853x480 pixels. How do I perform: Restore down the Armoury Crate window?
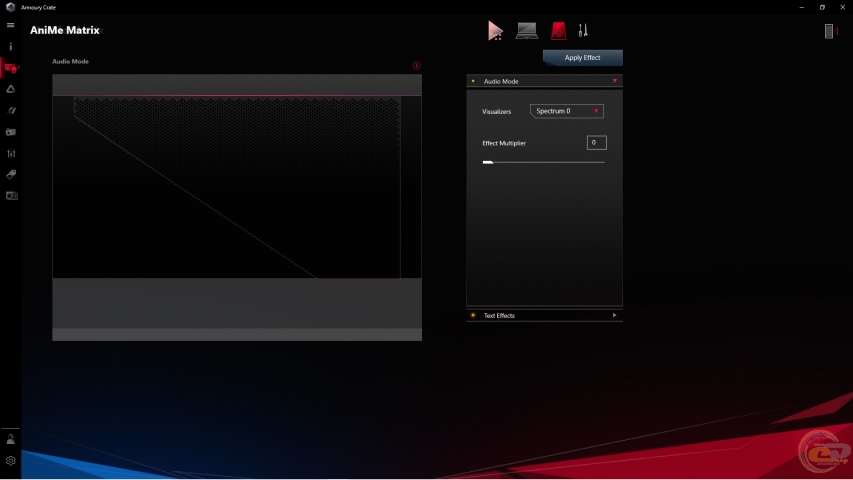point(822,7)
